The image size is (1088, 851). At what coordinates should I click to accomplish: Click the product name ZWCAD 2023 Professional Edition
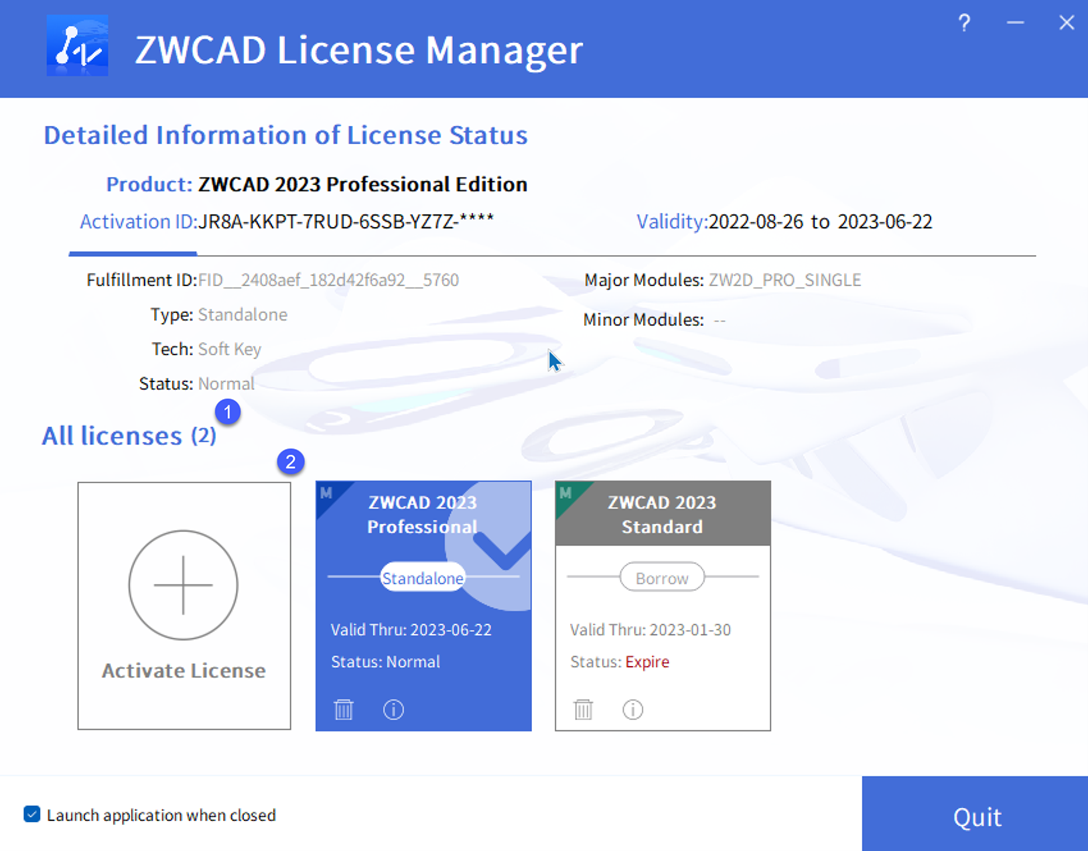(363, 184)
